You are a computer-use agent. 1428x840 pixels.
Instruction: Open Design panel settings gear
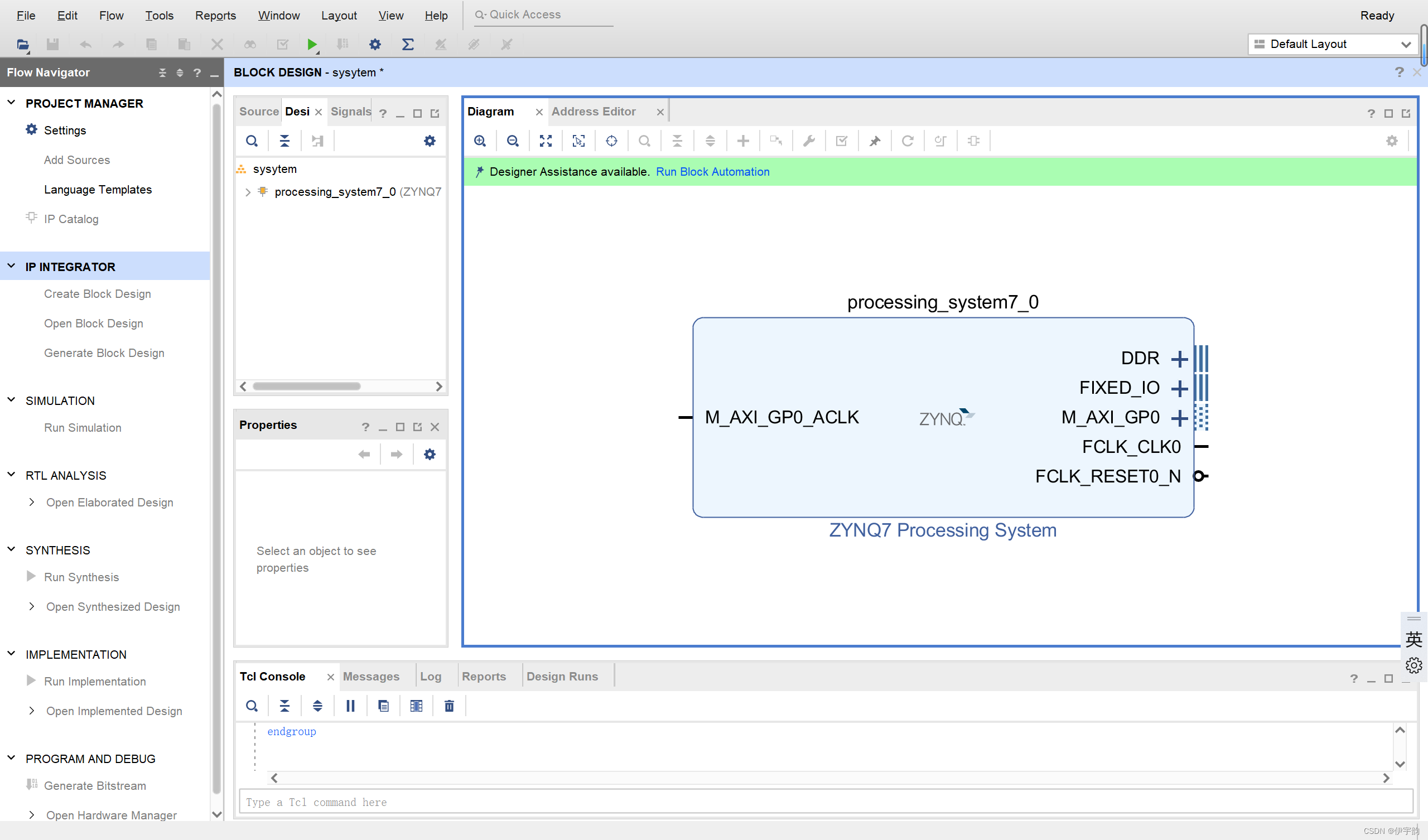coord(430,141)
